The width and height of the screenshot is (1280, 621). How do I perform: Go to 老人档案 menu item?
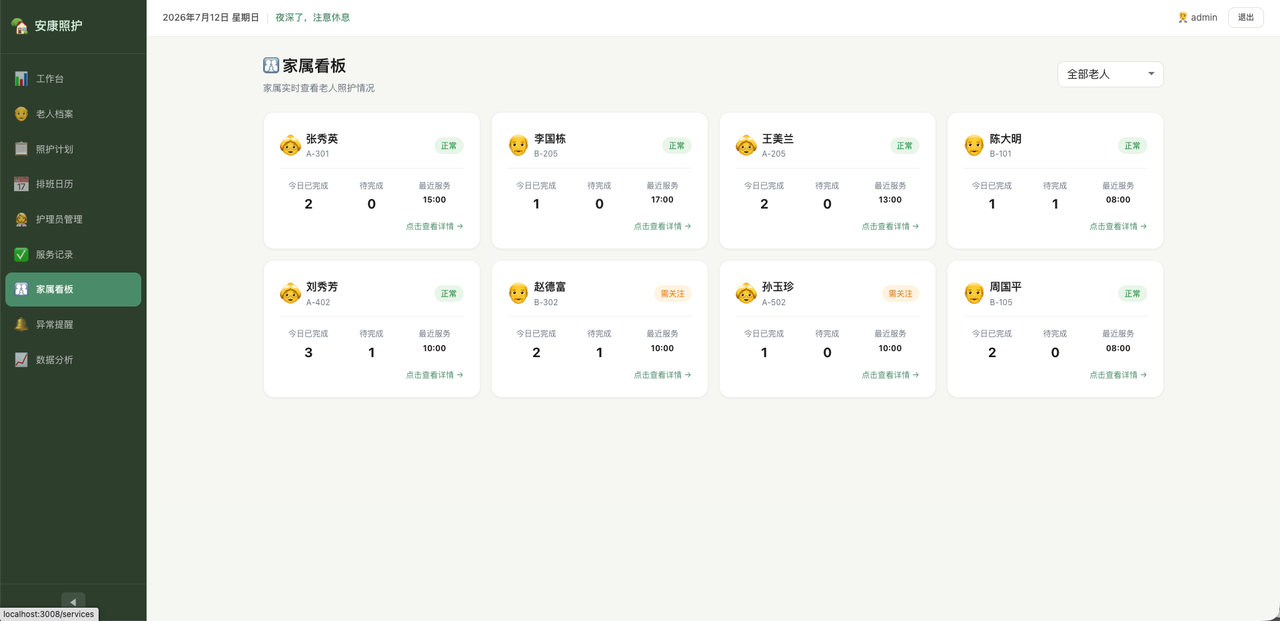click(73, 114)
